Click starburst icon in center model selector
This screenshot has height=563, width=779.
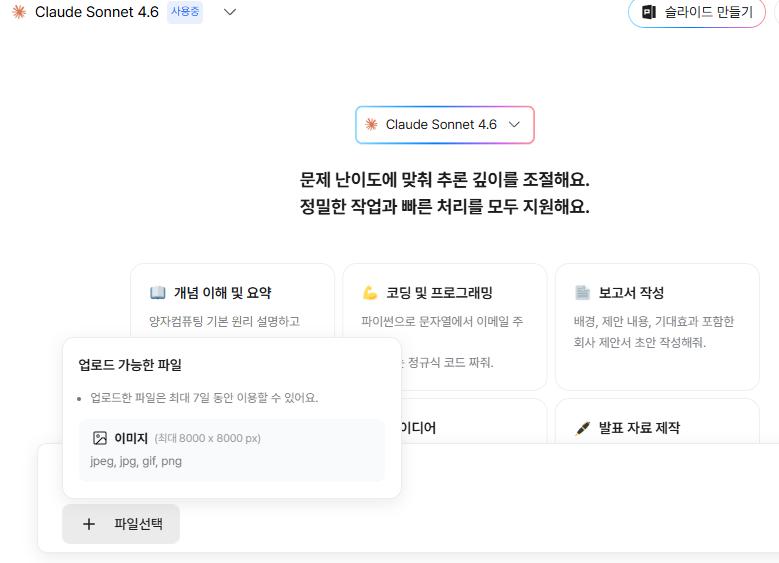[371, 124]
